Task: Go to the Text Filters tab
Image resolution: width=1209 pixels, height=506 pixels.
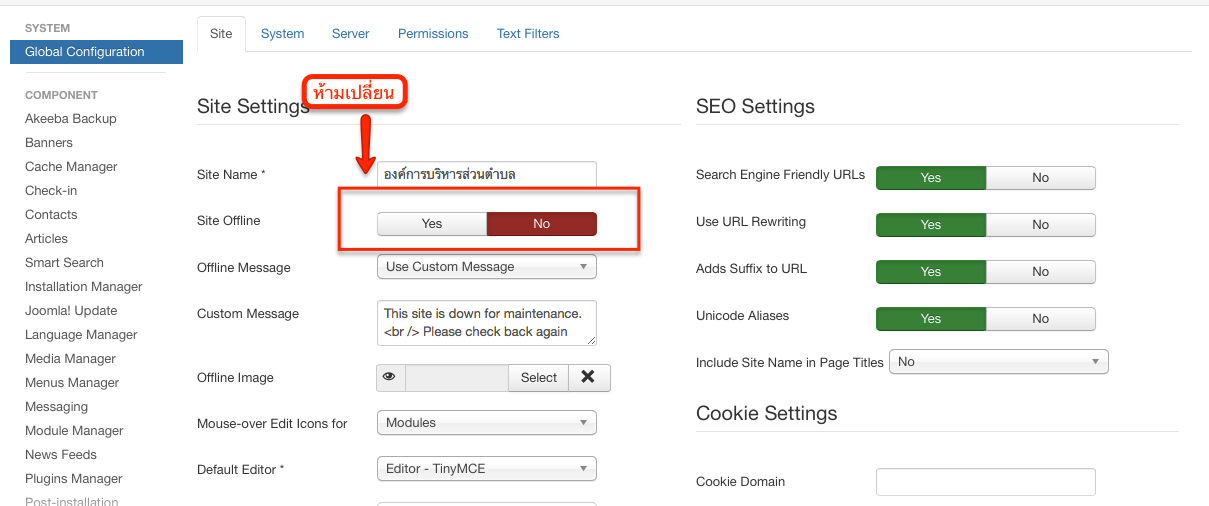Action: [x=528, y=34]
